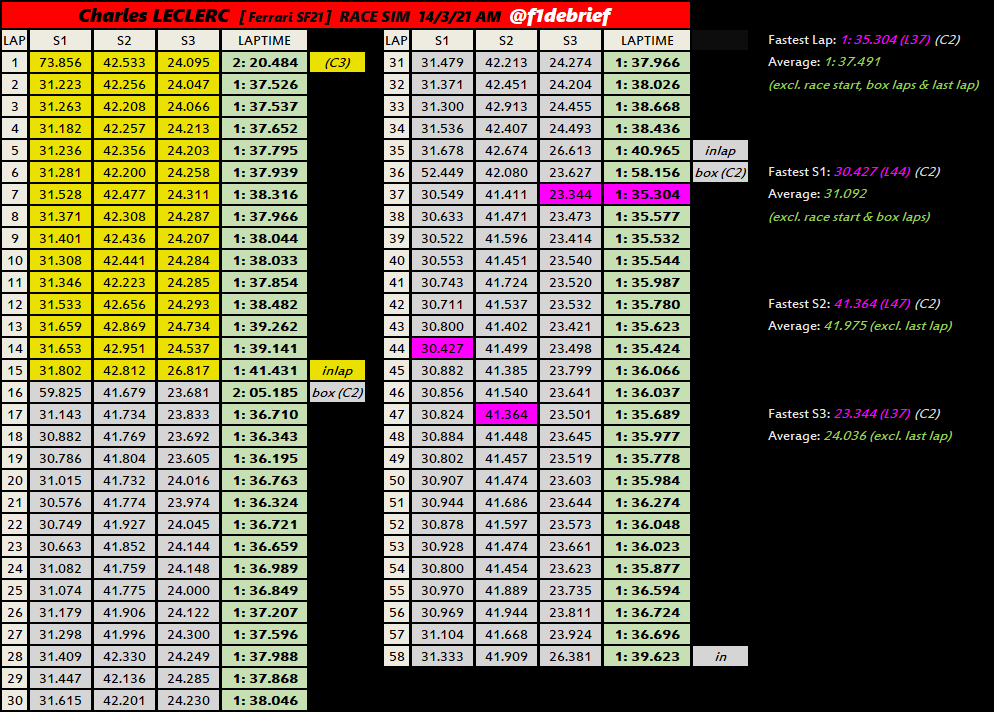994x712 pixels.
Task: Select lap 44 laptime 1:35.424
Action: [647, 348]
